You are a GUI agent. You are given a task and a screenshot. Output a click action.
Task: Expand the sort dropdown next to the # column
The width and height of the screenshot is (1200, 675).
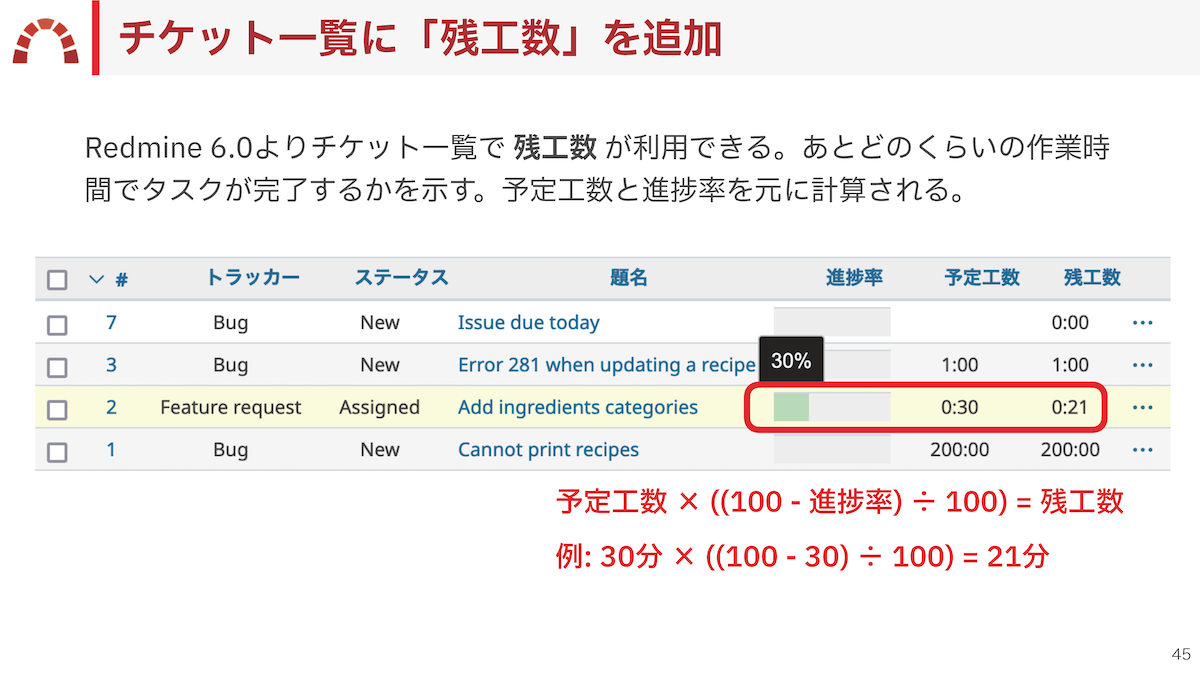94,278
